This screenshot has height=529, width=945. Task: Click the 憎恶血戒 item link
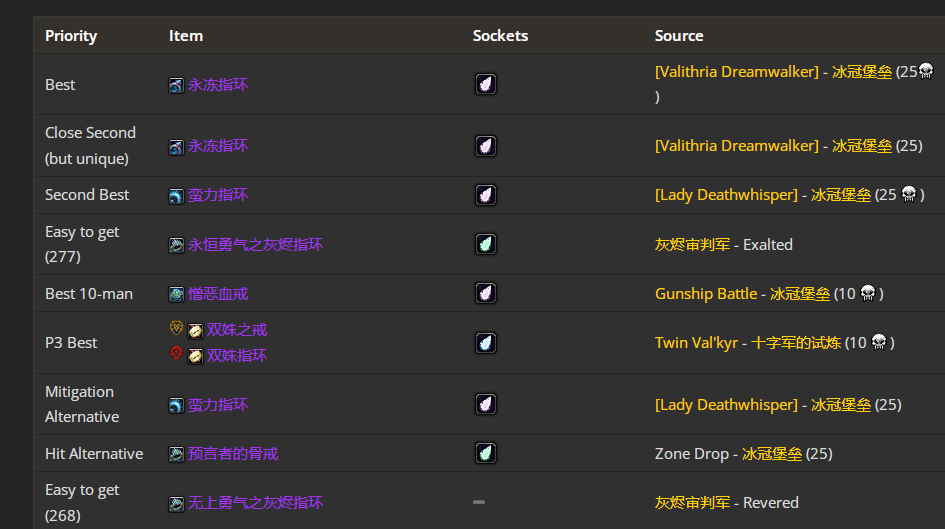217,294
